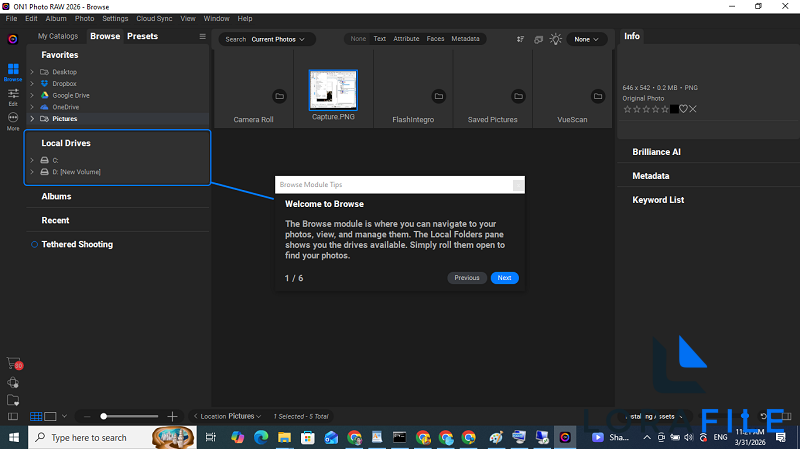Expand the OneDrive favorite folder
800x449 pixels.
[32, 107]
